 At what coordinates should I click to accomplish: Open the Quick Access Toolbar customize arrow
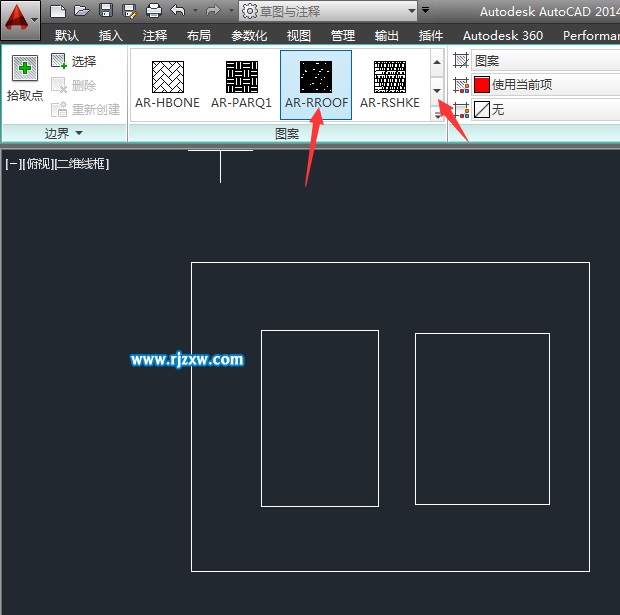425,10
